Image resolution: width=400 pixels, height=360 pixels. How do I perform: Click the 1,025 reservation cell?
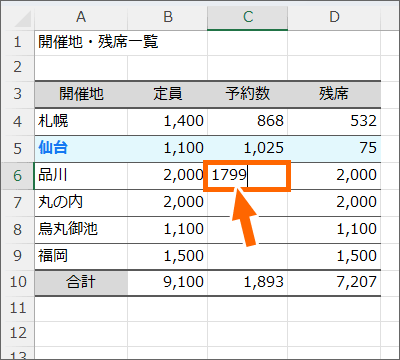pyautogui.click(x=247, y=149)
